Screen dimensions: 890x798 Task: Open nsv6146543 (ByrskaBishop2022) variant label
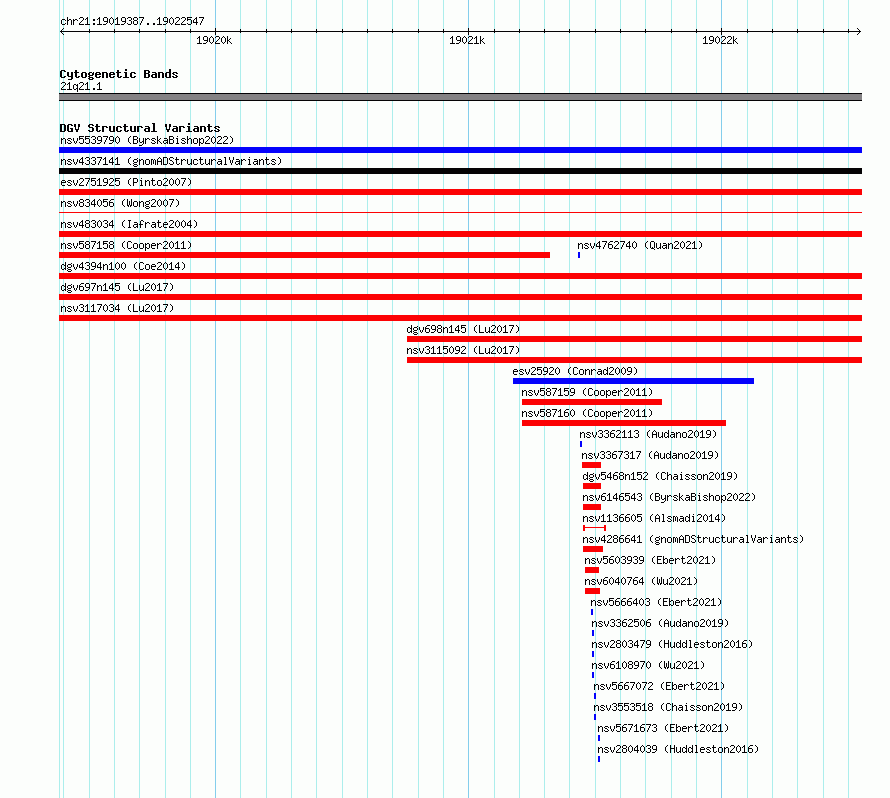669,497
